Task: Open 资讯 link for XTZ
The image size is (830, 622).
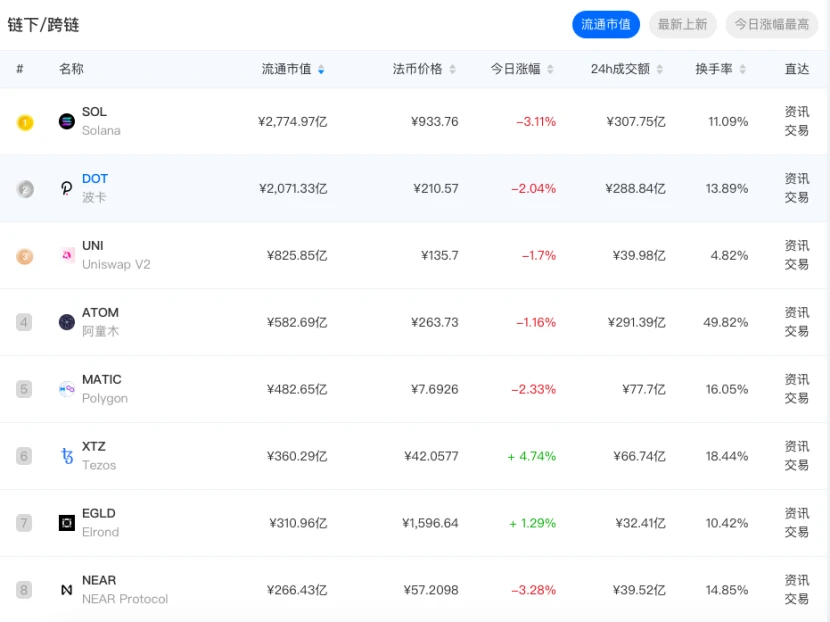Action: (797, 446)
